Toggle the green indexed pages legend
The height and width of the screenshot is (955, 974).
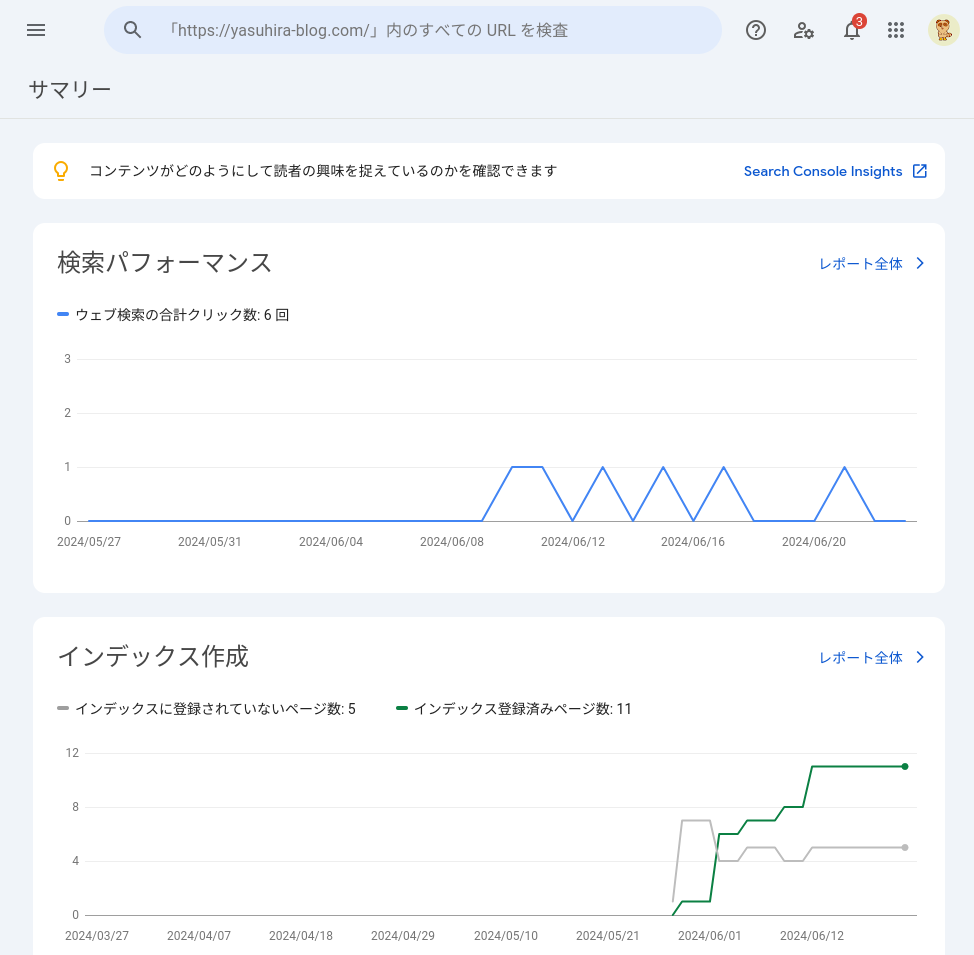[x=514, y=709]
